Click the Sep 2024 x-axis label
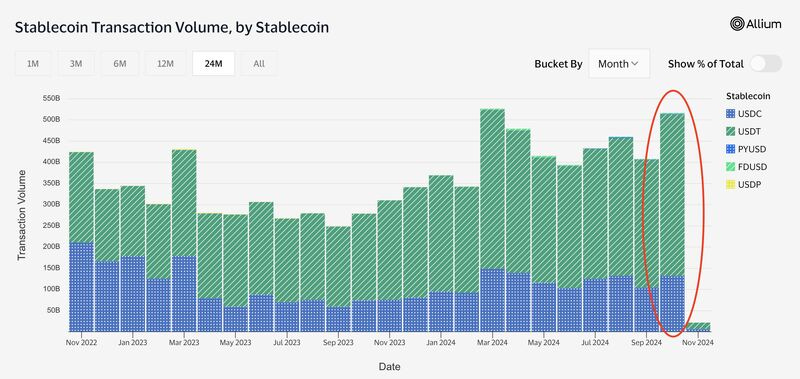Screen dimensions: 800x379 646,343
